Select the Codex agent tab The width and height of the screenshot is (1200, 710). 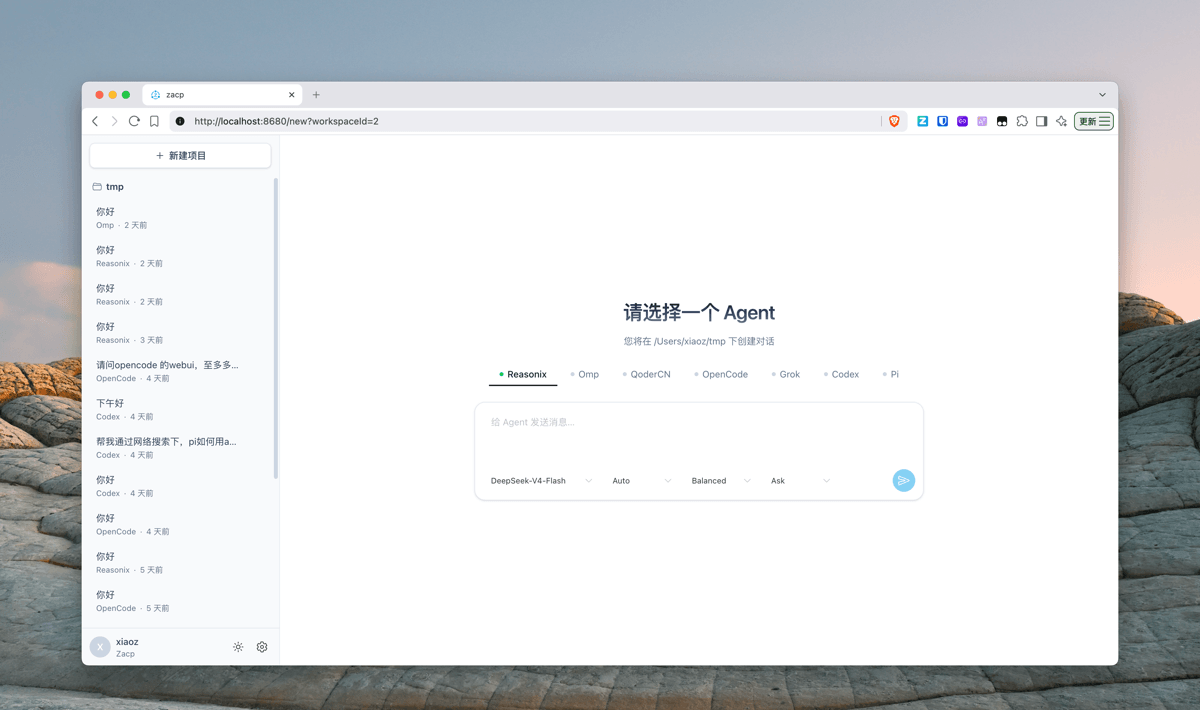click(842, 374)
